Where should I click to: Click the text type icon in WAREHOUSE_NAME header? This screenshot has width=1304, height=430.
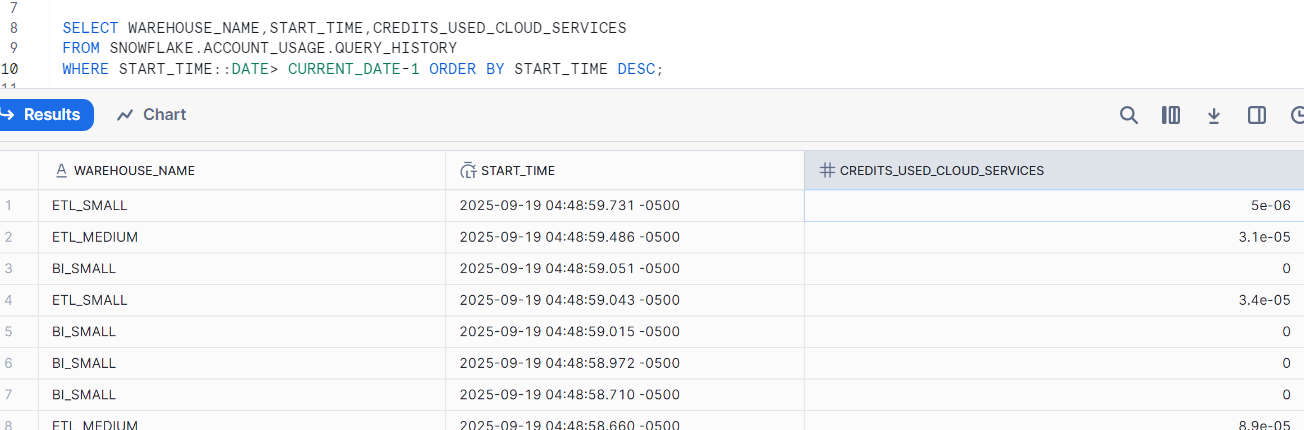click(61, 170)
